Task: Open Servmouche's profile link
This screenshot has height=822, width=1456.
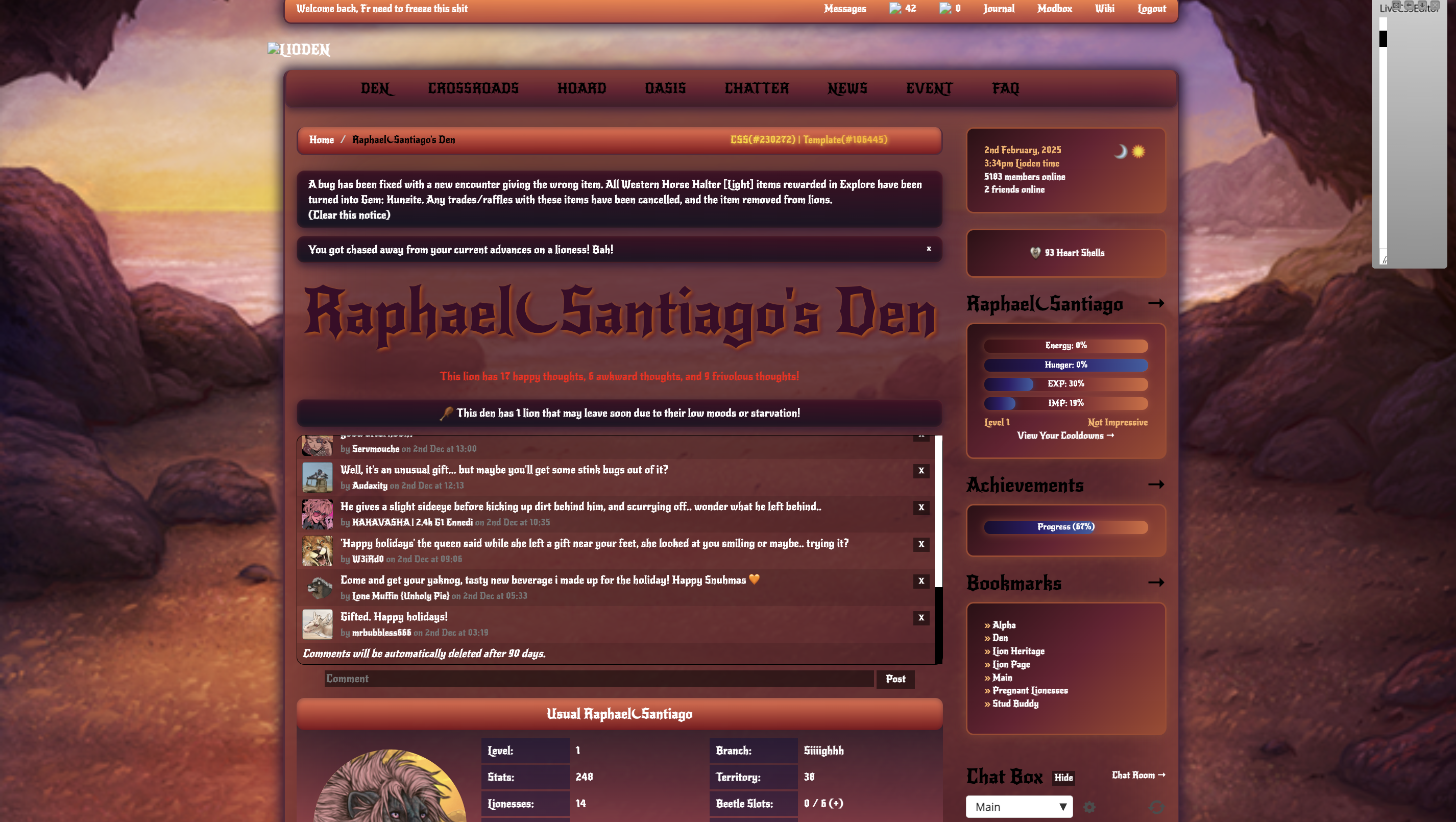Action: pyautogui.click(x=375, y=449)
